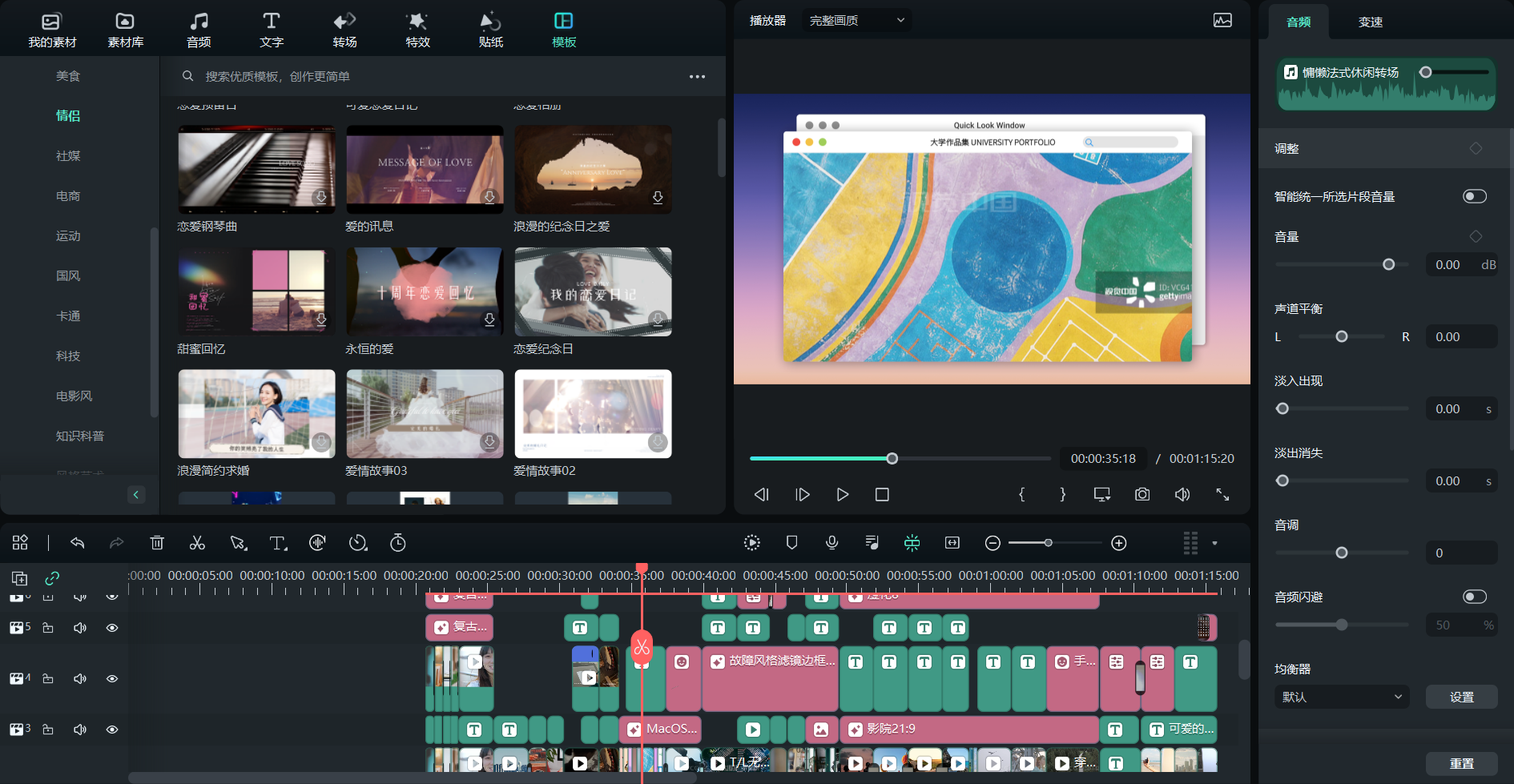
Task: Click the timeline zoom in plus button
Action: (x=1119, y=543)
